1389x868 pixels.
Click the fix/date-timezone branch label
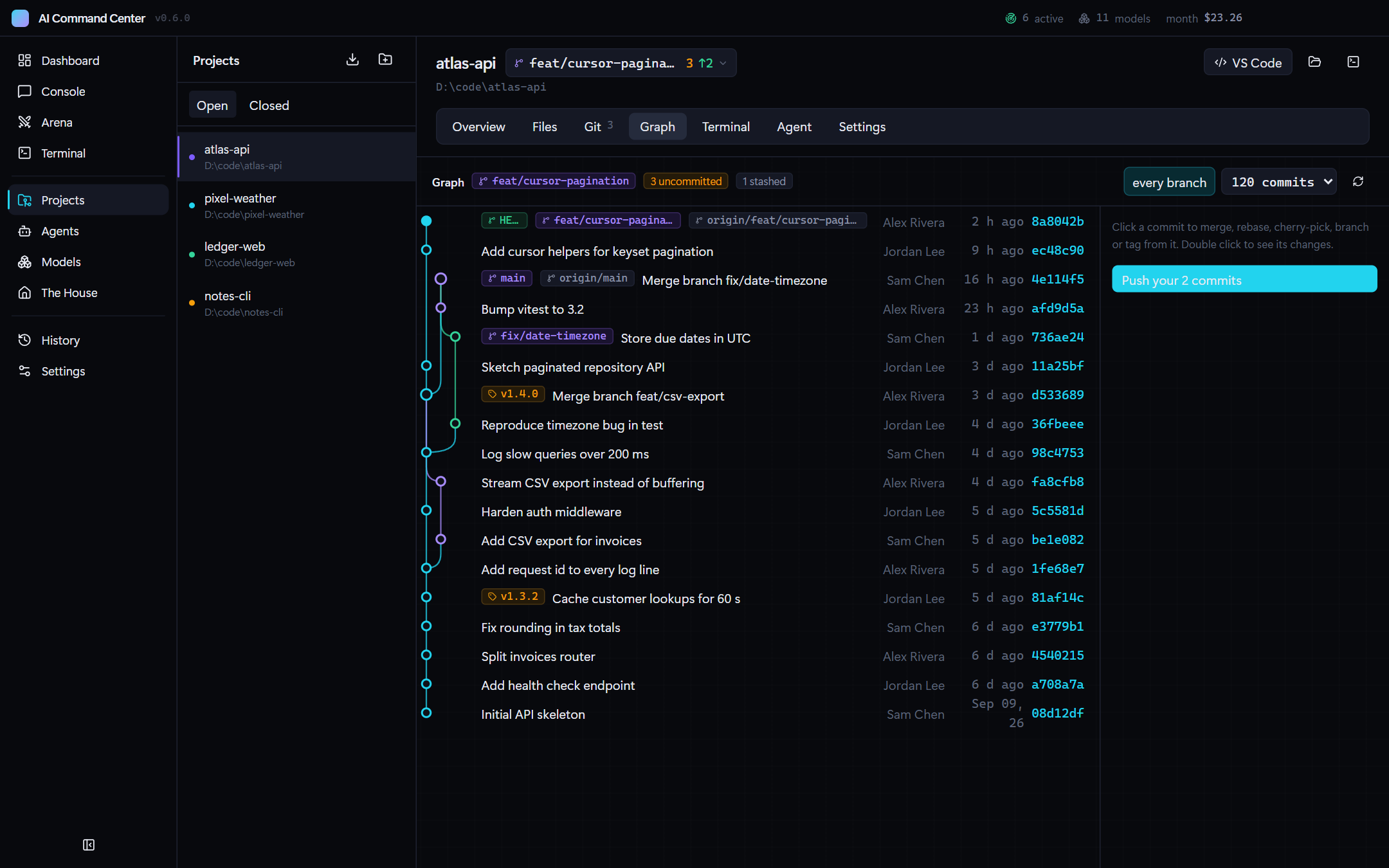pyautogui.click(x=547, y=336)
